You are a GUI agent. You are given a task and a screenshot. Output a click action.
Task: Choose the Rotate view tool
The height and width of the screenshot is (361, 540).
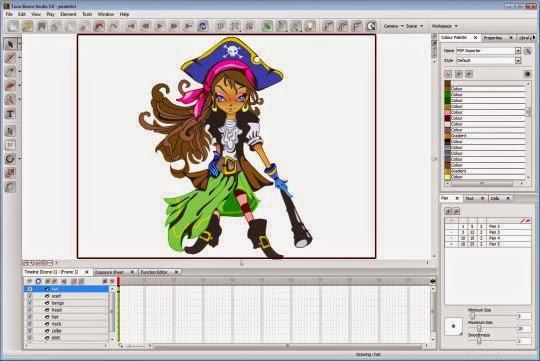tap(10, 159)
